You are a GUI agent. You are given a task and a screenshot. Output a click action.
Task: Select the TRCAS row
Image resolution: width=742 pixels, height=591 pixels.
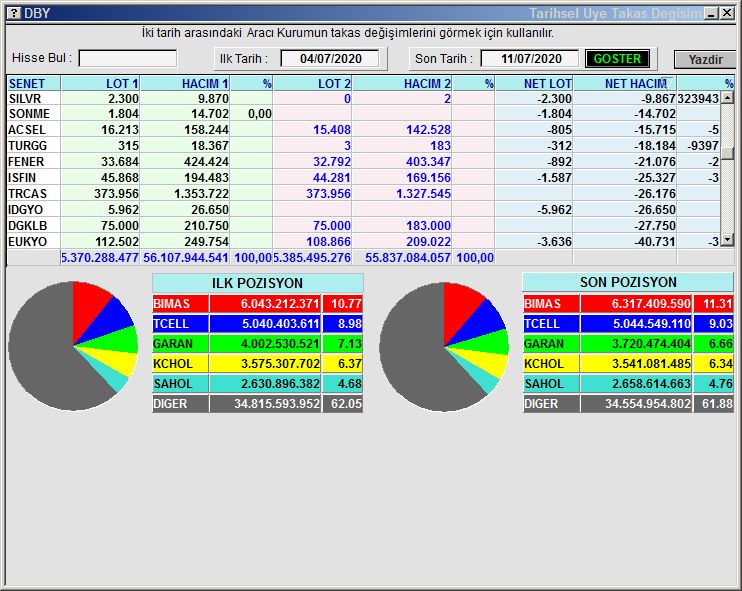pos(363,194)
